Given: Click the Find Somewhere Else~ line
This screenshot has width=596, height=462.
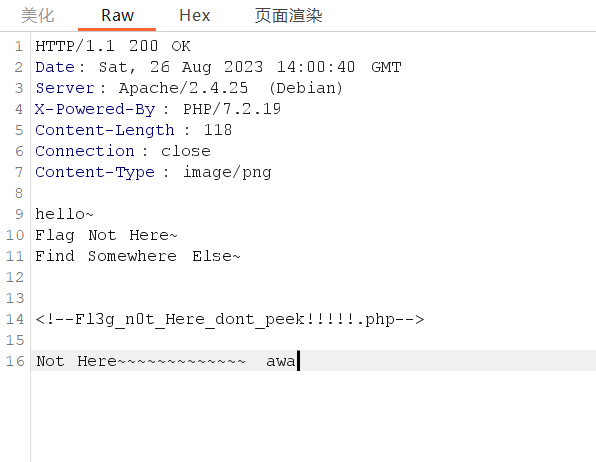Looking at the screenshot, I should [138, 256].
